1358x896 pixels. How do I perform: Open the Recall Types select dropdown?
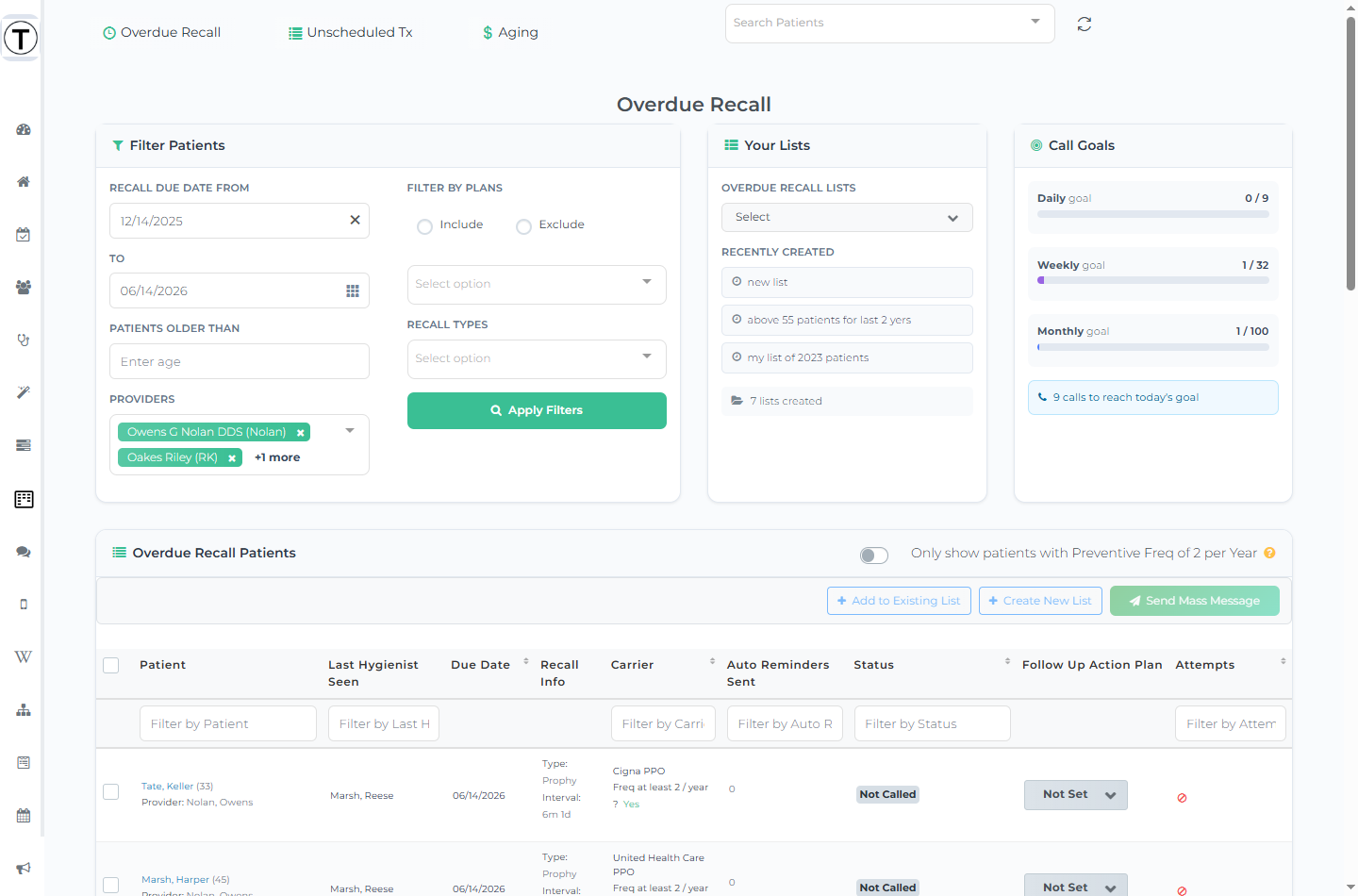pyautogui.click(x=537, y=358)
